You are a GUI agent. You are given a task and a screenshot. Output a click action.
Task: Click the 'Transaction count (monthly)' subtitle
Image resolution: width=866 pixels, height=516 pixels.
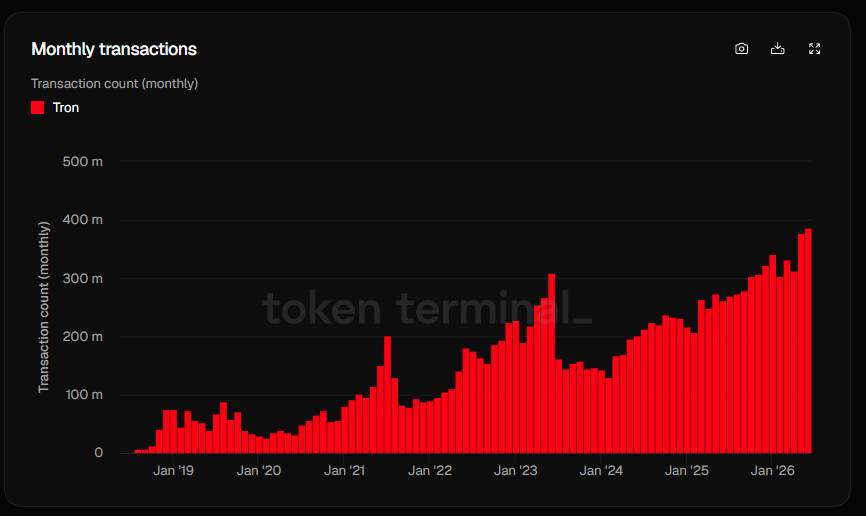coord(114,83)
